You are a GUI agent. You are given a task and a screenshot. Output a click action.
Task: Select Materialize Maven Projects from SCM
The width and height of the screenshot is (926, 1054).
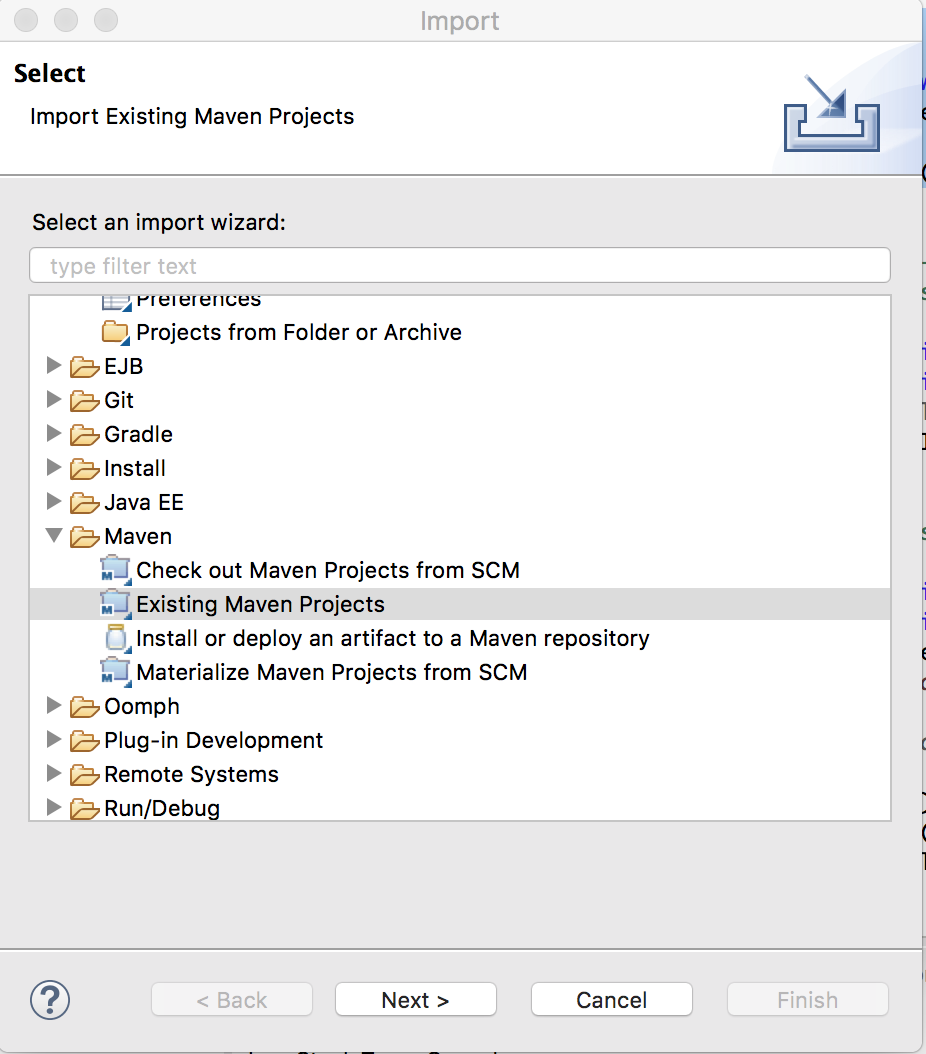[x=331, y=672]
